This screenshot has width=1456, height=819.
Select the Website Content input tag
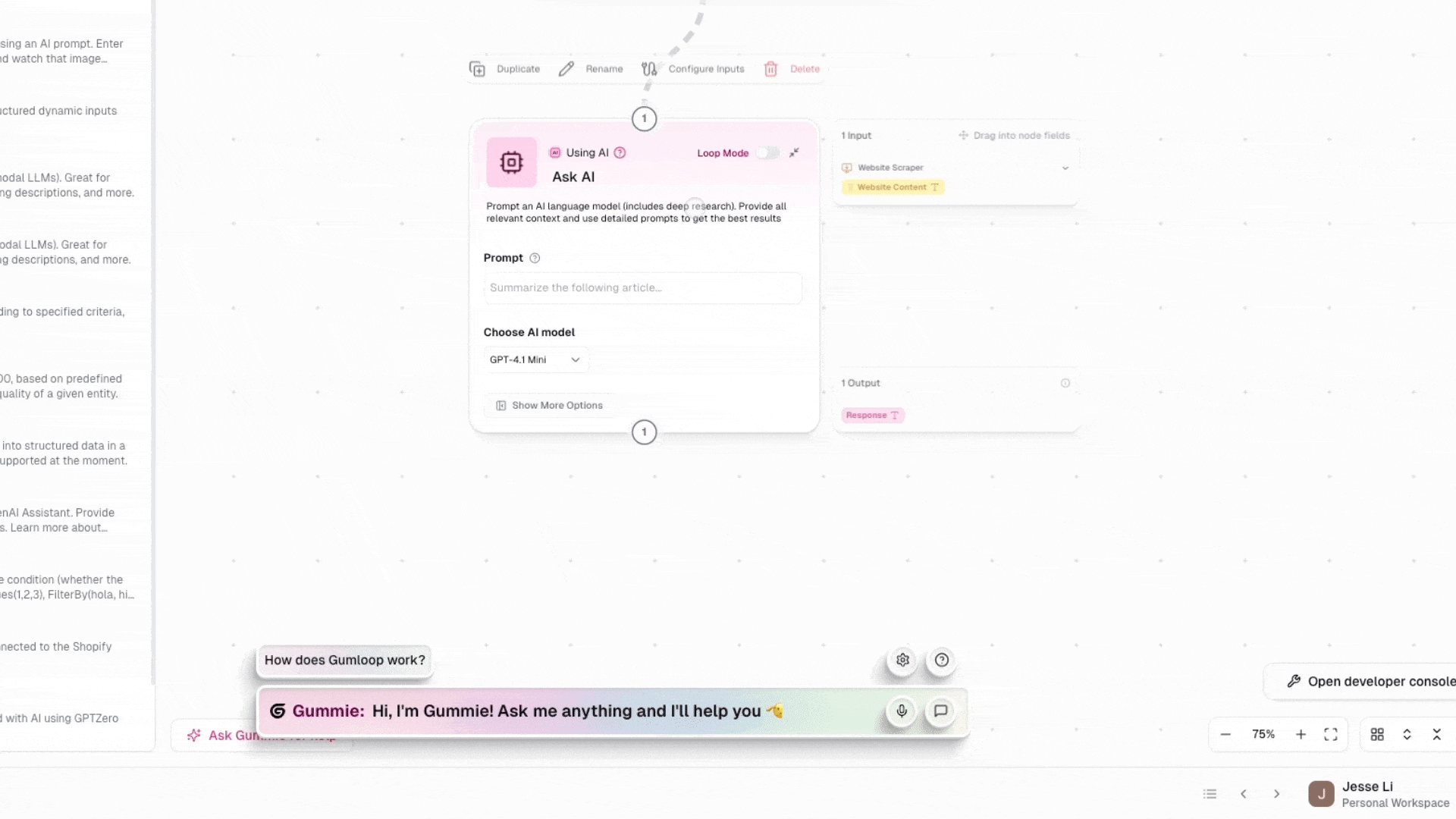[893, 187]
